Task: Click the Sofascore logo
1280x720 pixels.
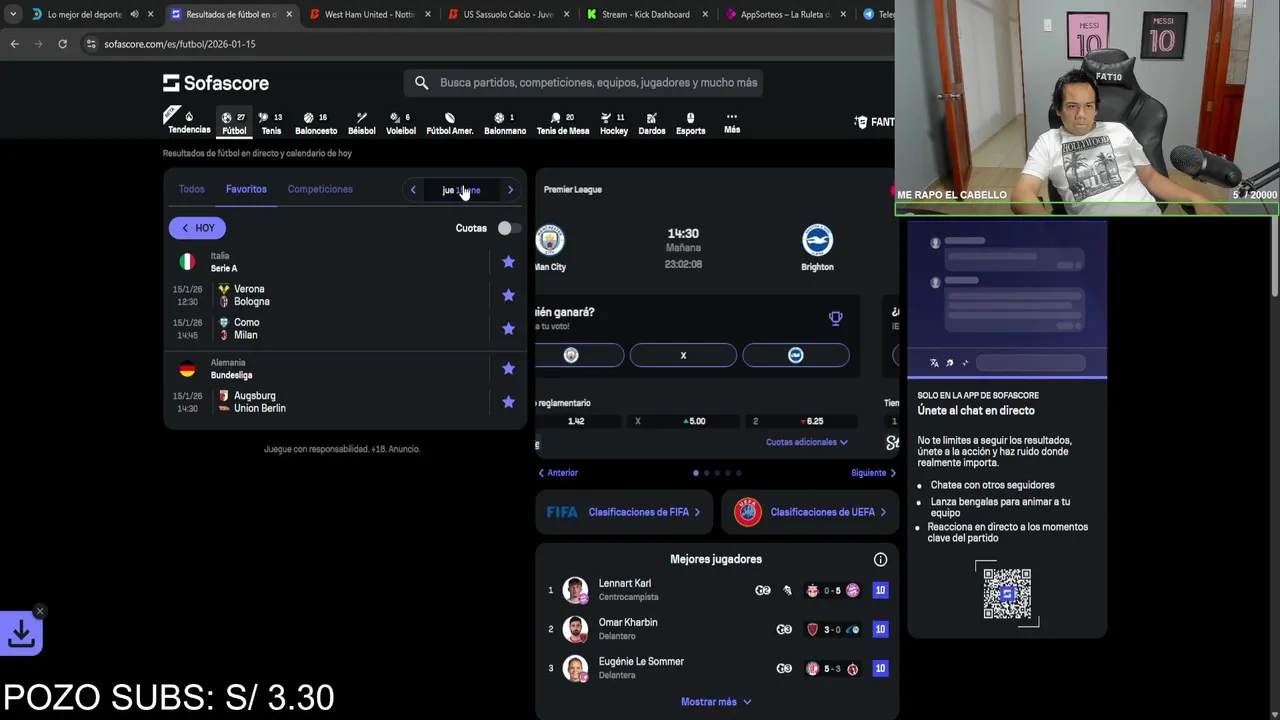Action: click(x=216, y=83)
